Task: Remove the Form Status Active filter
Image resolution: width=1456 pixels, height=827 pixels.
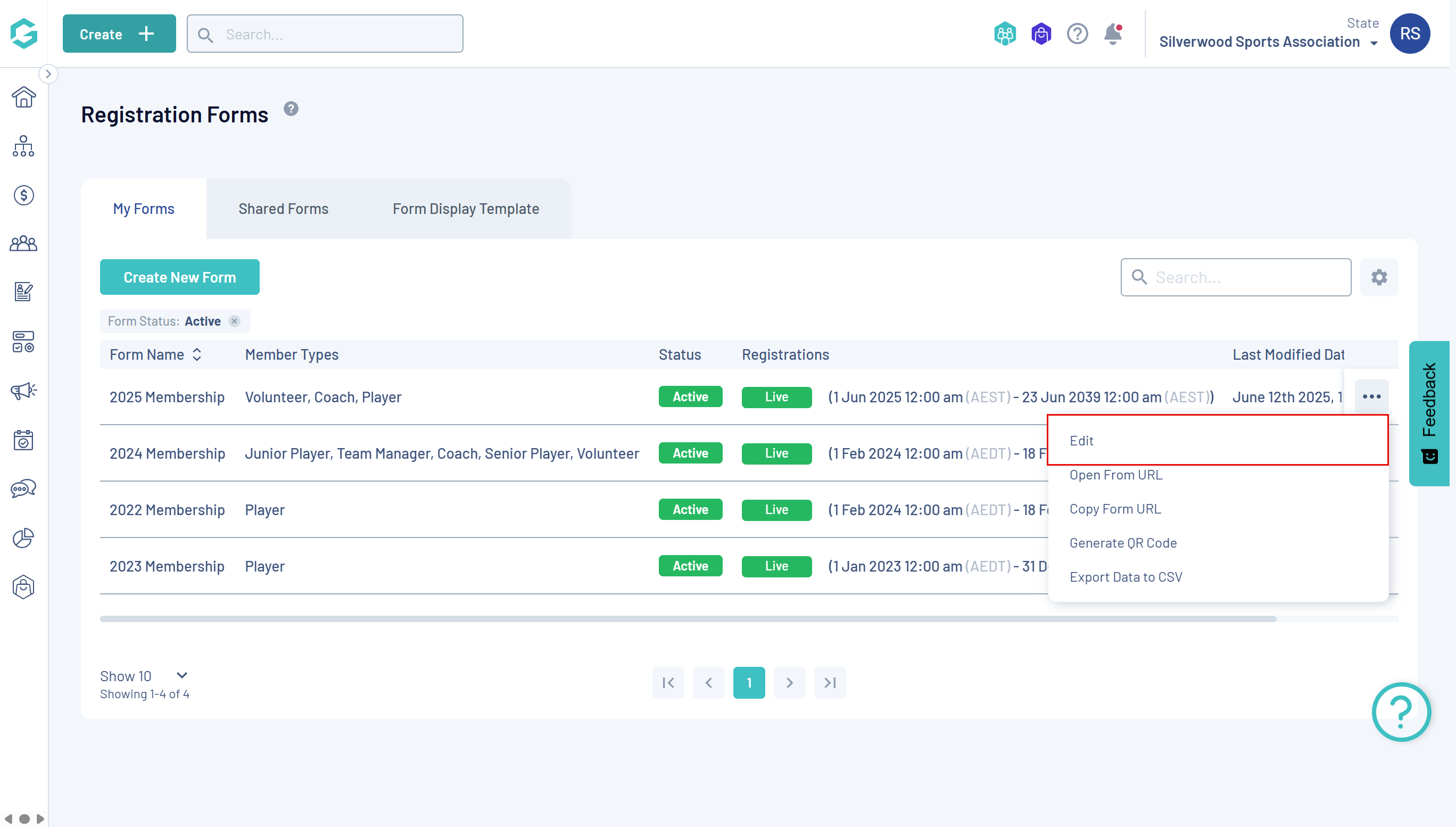Action: [x=235, y=321]
